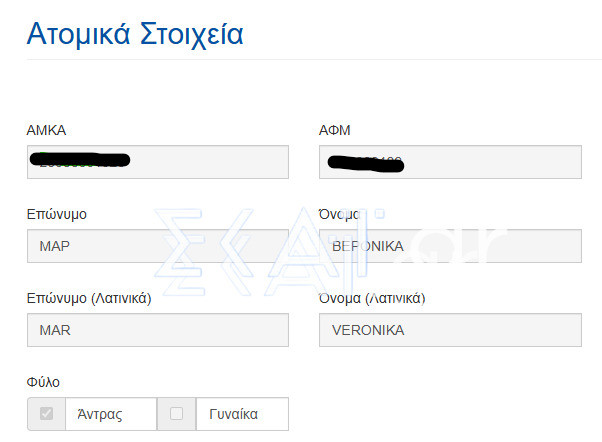The width and height of the screenshot is (602, 442).
Task: Click the Ατομικά Στοιχεία page heading
Action: pyautogui.click(x=135, y=35)
